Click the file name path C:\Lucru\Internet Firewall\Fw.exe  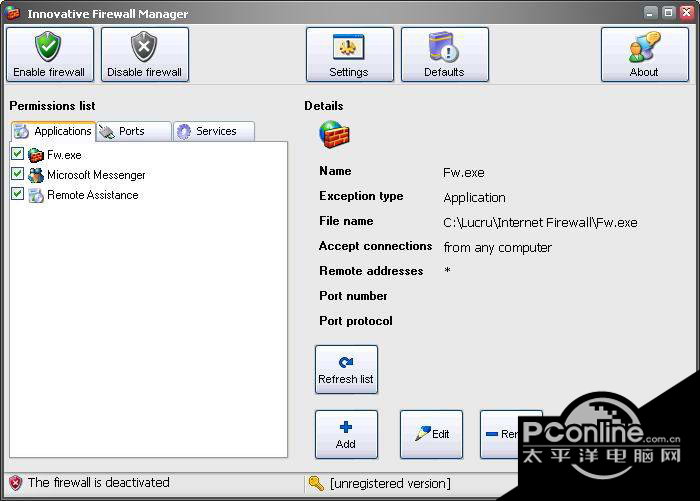pos(540,222)
